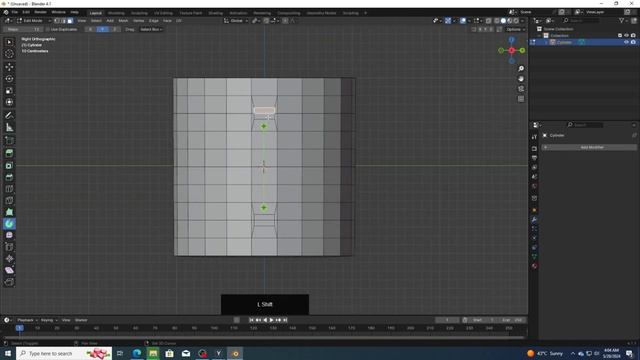This screenshot has width=640, height=360.
Task: Select the Annotate tool
Action: coord(9,116)
